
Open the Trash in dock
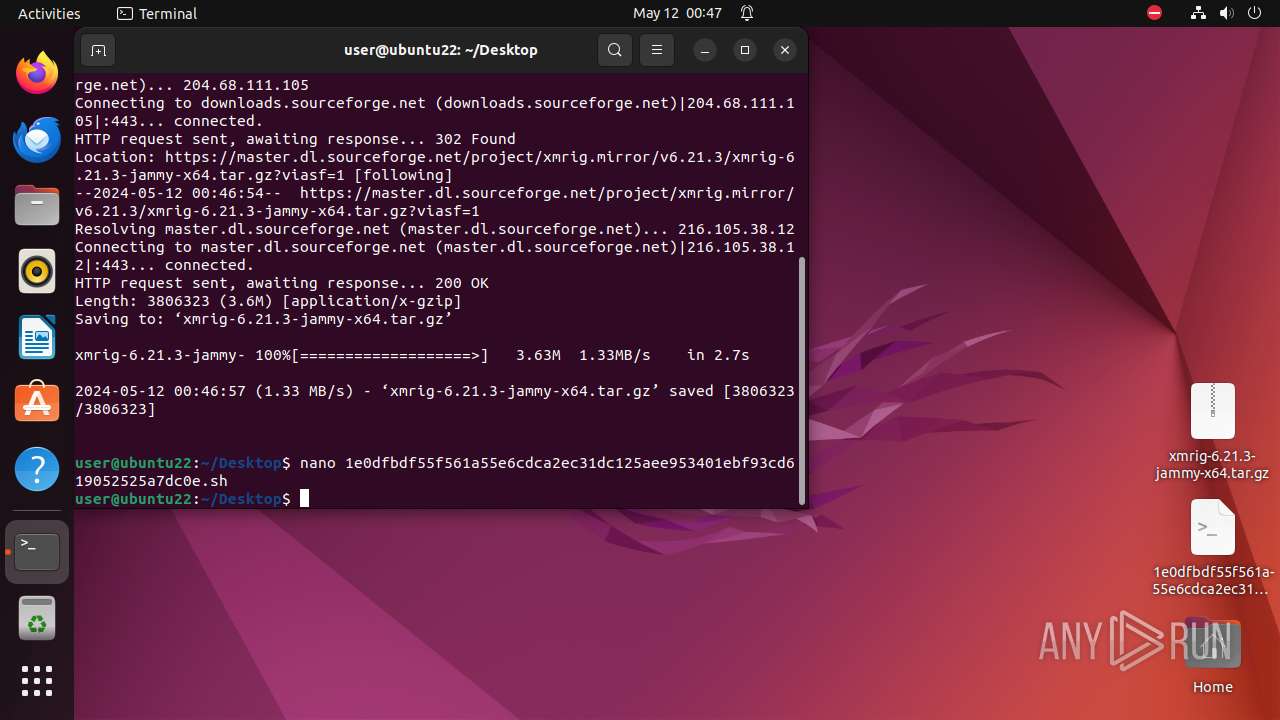click(x=37, y=617)
